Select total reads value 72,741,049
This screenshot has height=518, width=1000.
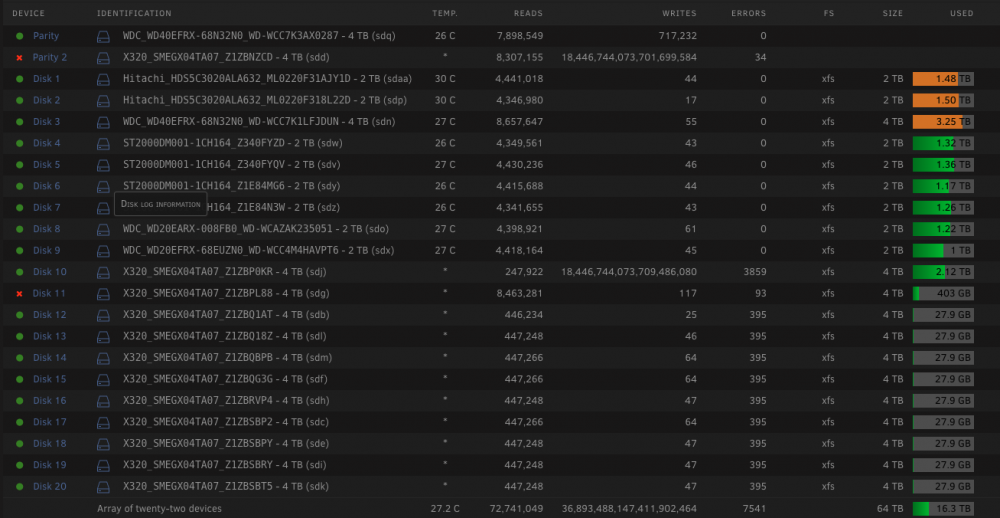click(x=516, y=508)
